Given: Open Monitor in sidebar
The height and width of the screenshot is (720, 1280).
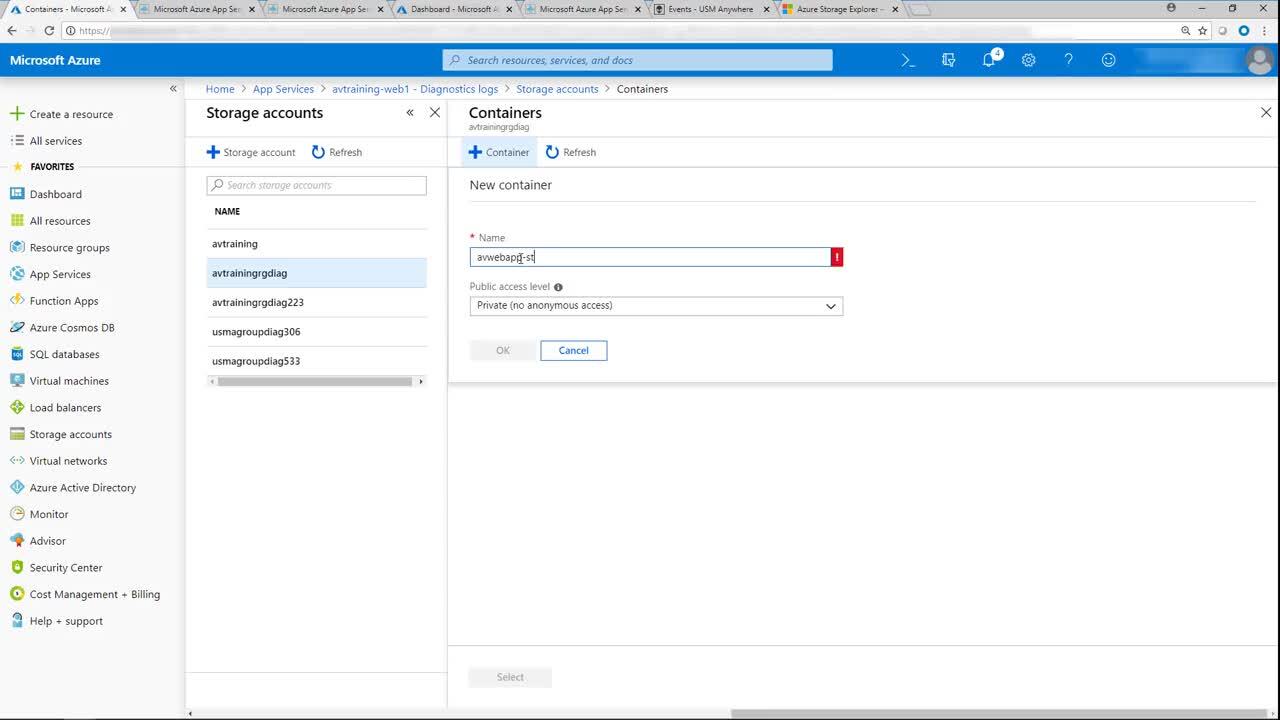Looking at the screenshot, I should (49, 514).
